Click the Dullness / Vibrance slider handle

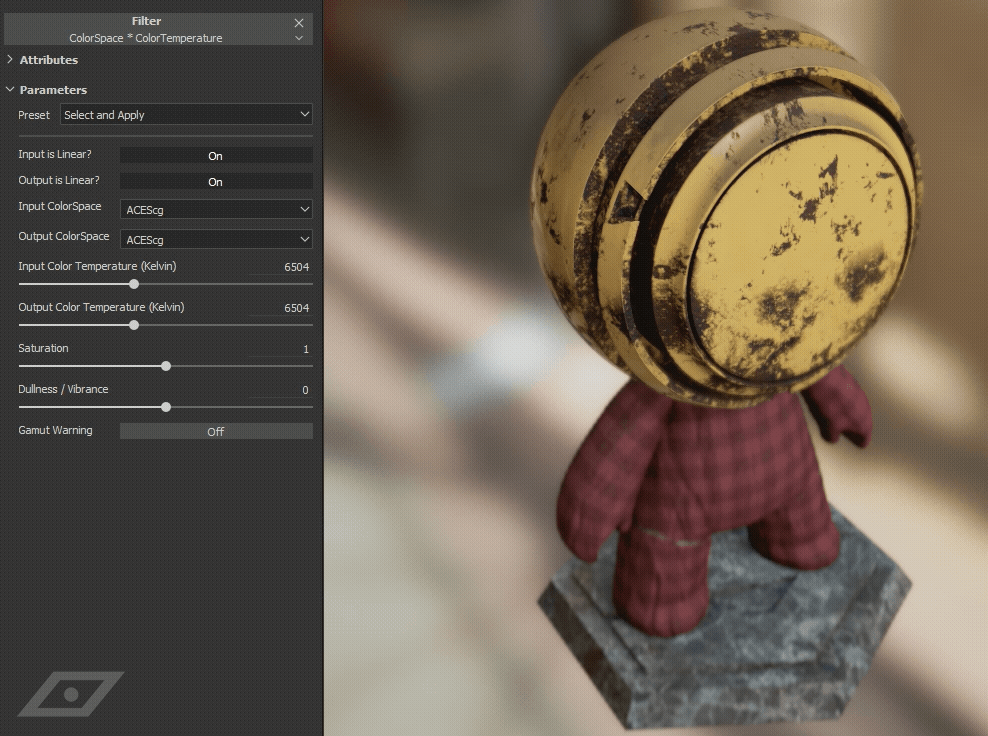tap(166, 407)
